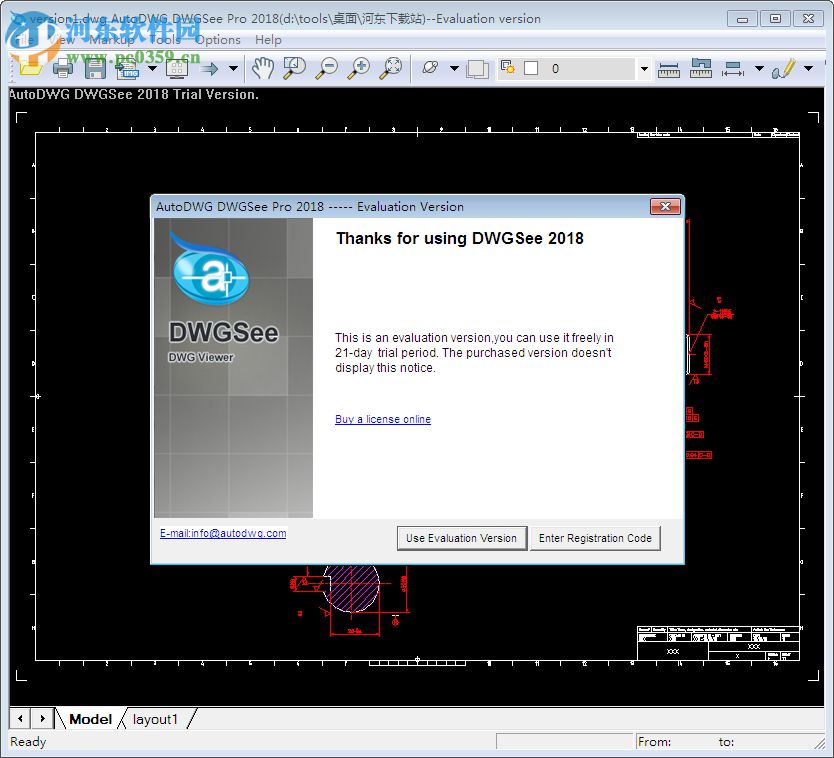Open the Help menu
Screen dimensions: 834x758
point(268,40)
